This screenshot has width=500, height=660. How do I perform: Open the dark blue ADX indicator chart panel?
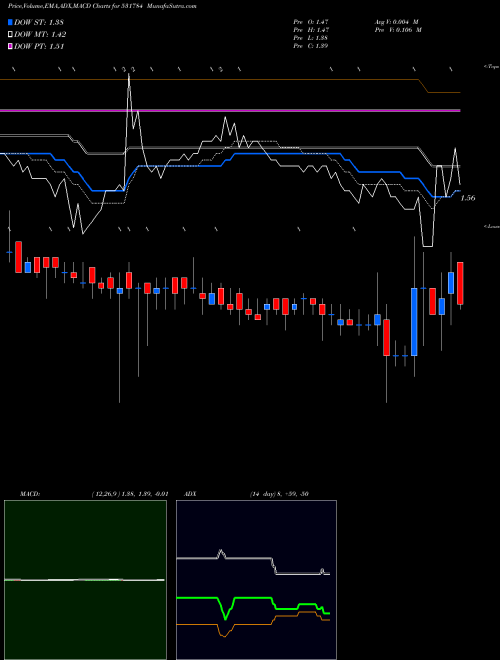[256, 580]
